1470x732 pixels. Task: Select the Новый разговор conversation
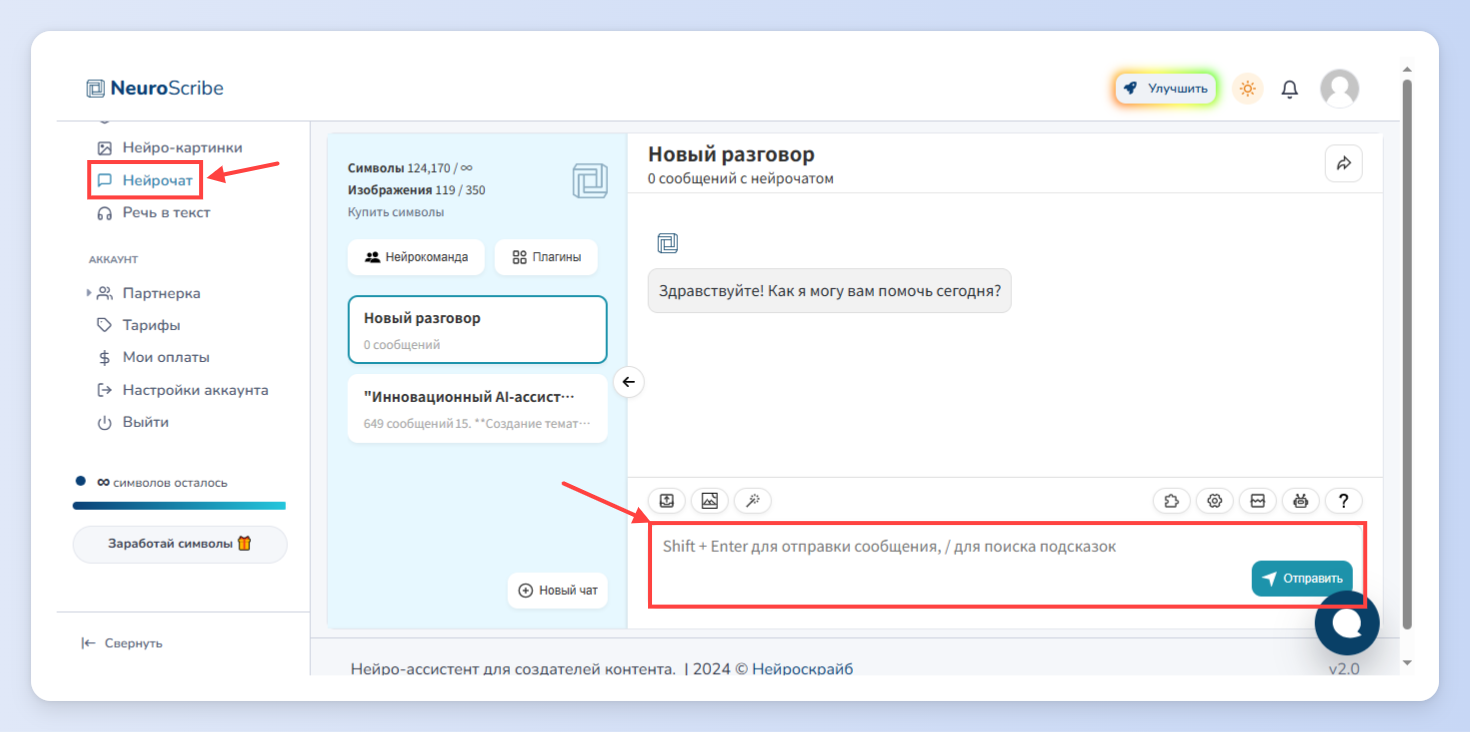[477, 329]
